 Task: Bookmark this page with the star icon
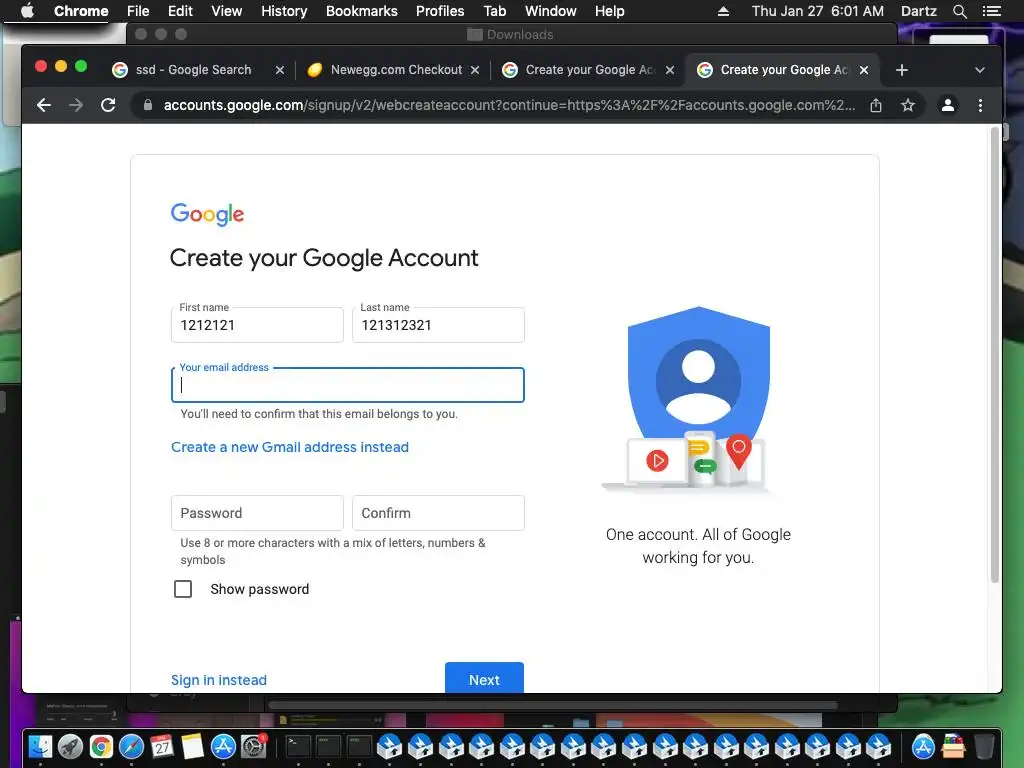point(908,105)
